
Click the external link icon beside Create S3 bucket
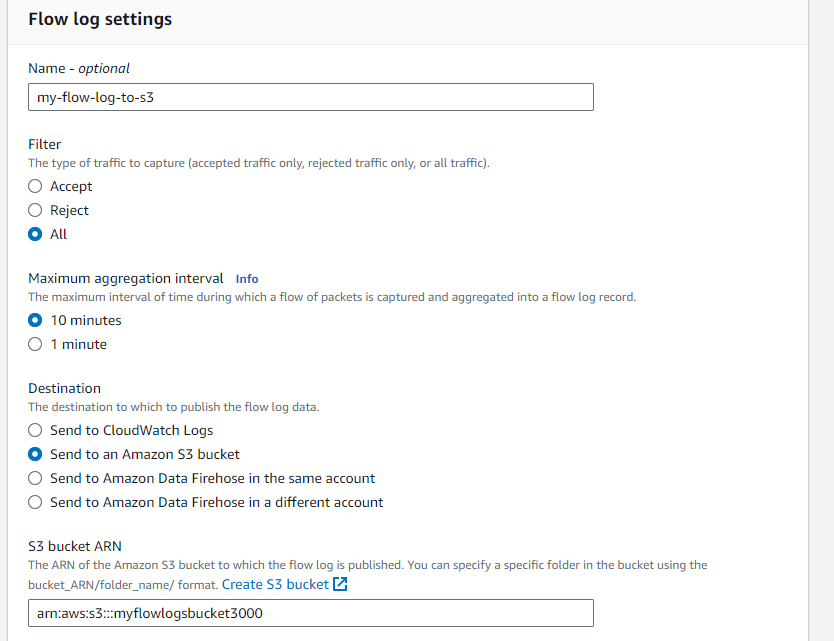pyautogui.click(x=340, y=584)
